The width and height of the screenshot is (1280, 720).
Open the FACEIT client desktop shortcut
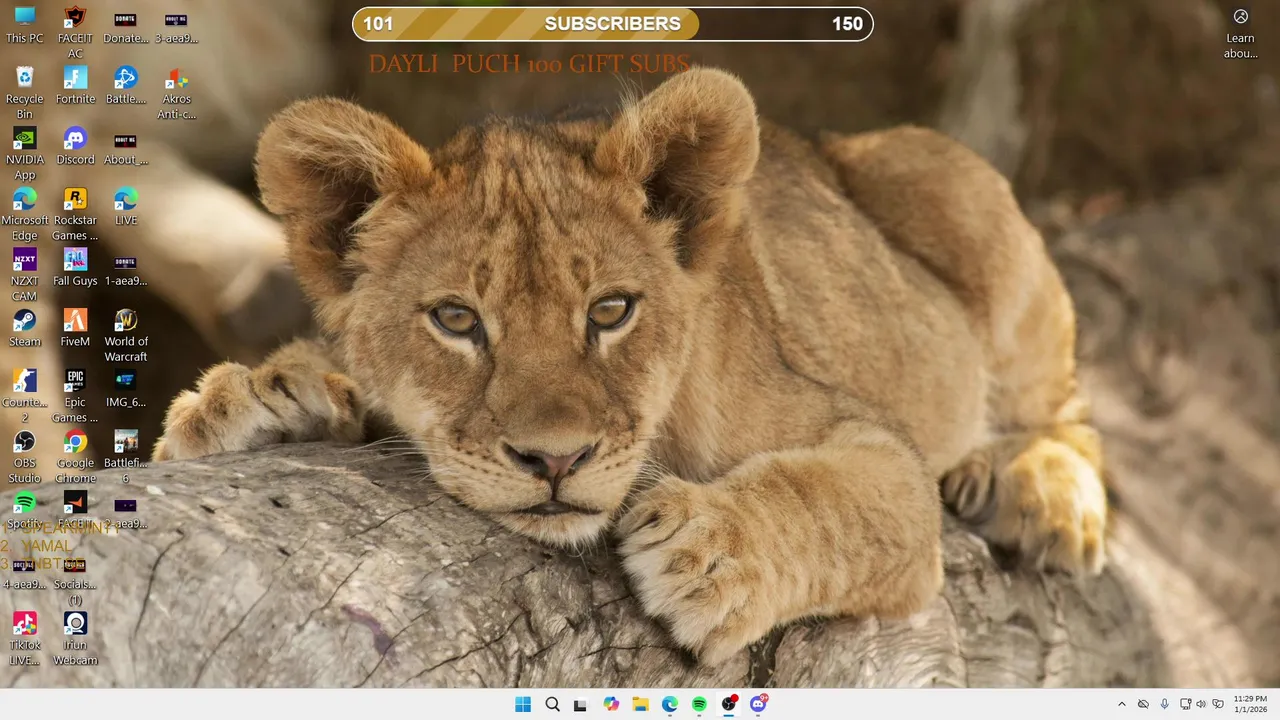click(x=75, y=511)
